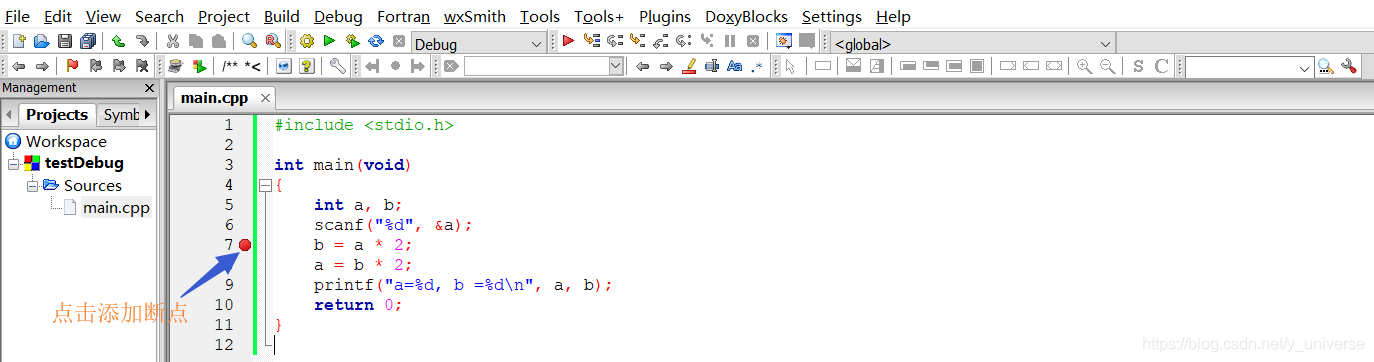Click the red Toggle bookmark flag icon
Image resolution: width=1374 pixels, height=362 pixels.
click(x=72, y=66)
